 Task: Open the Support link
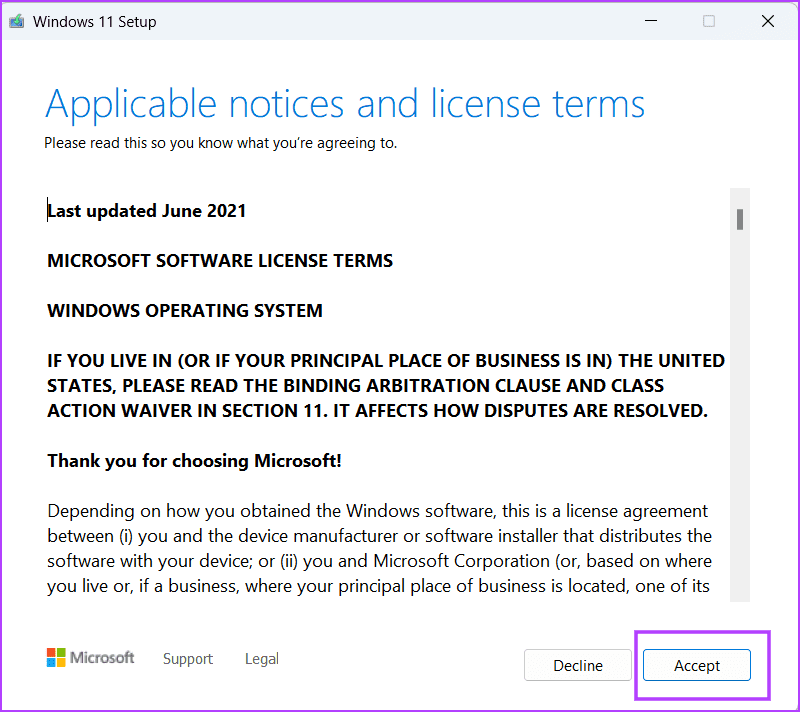tap(188, 658)
